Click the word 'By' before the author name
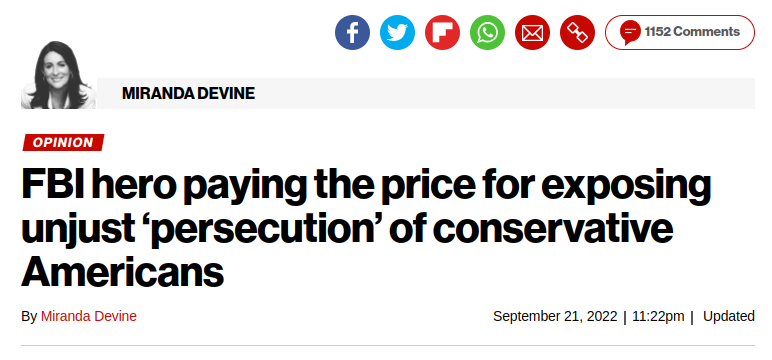The height and width of the screenshot is (360, 772). 29,316
